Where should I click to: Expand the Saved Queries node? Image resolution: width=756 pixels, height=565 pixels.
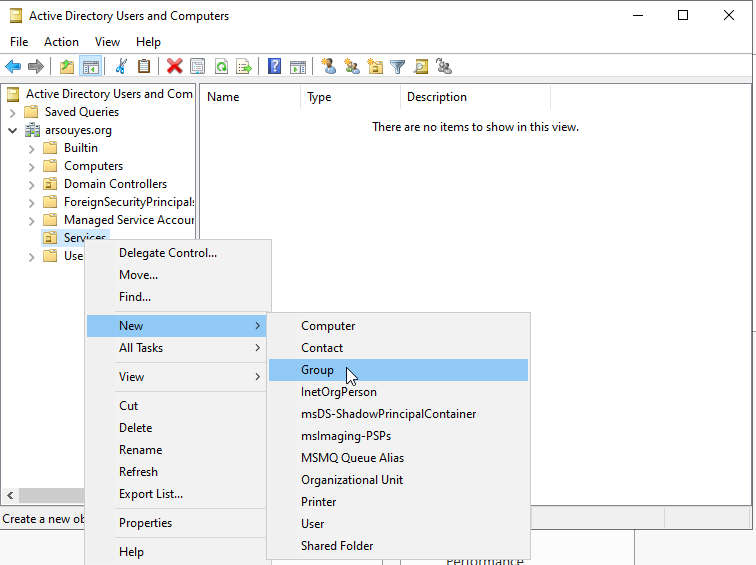pyautogui.click(x=13, y=113)
